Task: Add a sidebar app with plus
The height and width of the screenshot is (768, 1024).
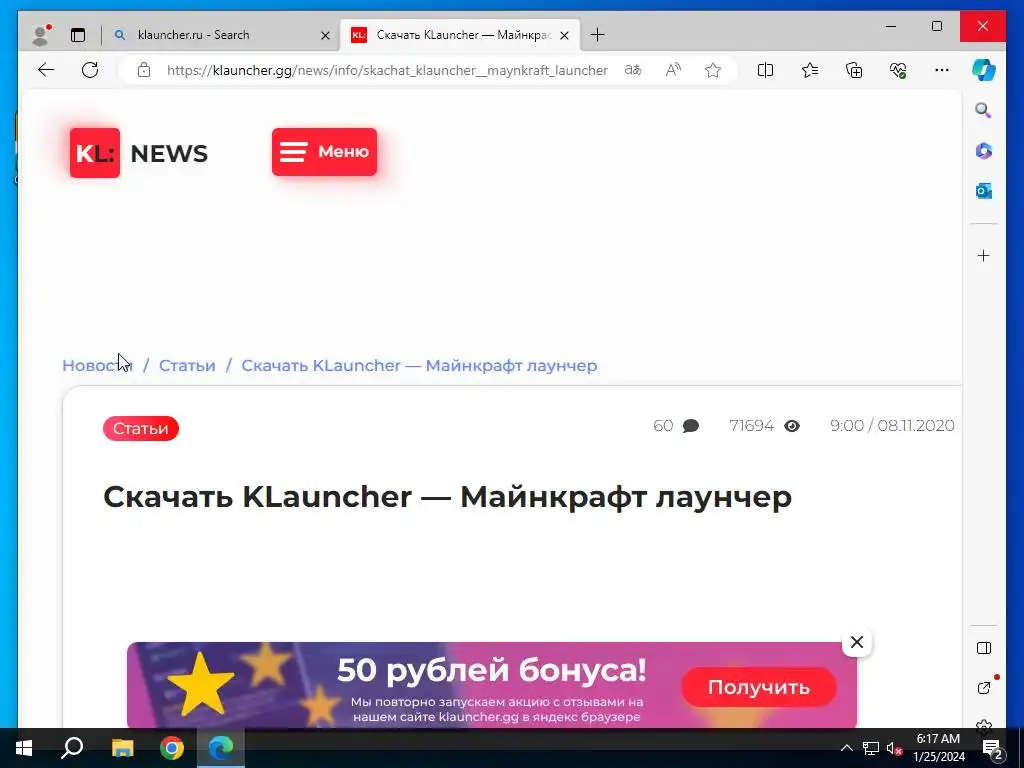Action: [x=984, y=255]
